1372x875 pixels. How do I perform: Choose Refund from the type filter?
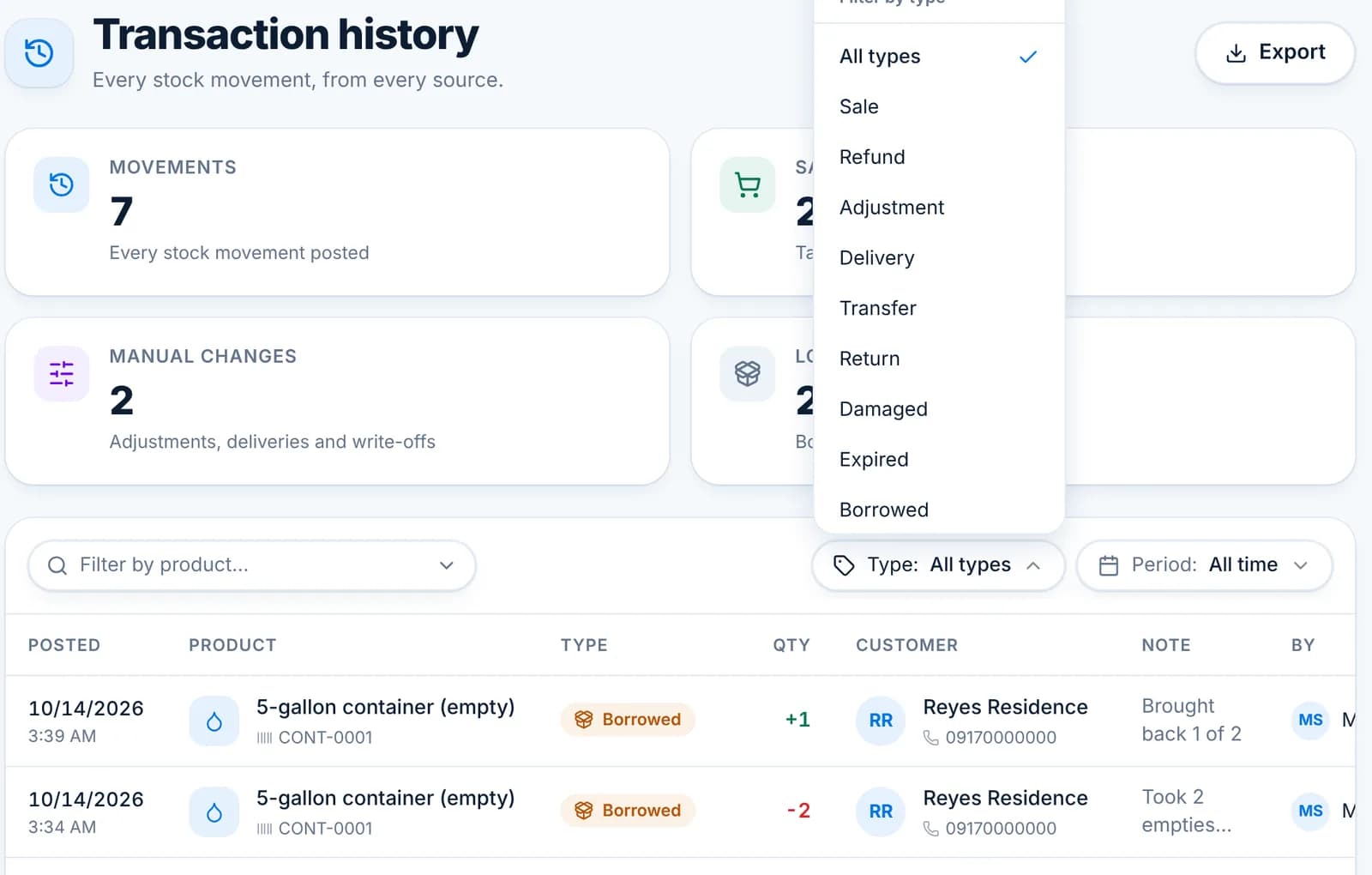coord(939,157)
